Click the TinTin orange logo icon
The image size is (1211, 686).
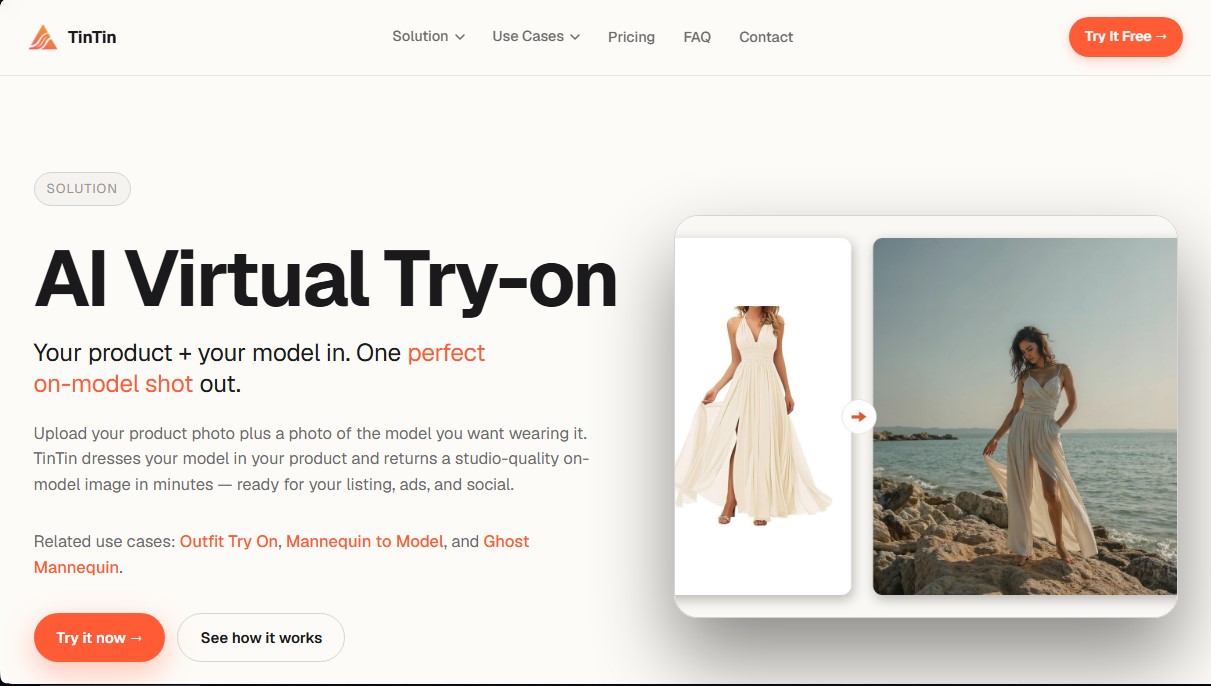(x=43, y=38)
